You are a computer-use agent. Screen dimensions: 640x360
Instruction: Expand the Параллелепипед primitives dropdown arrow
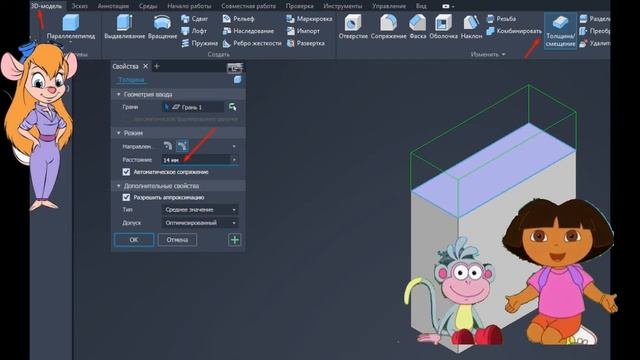[x=71, y=42]
